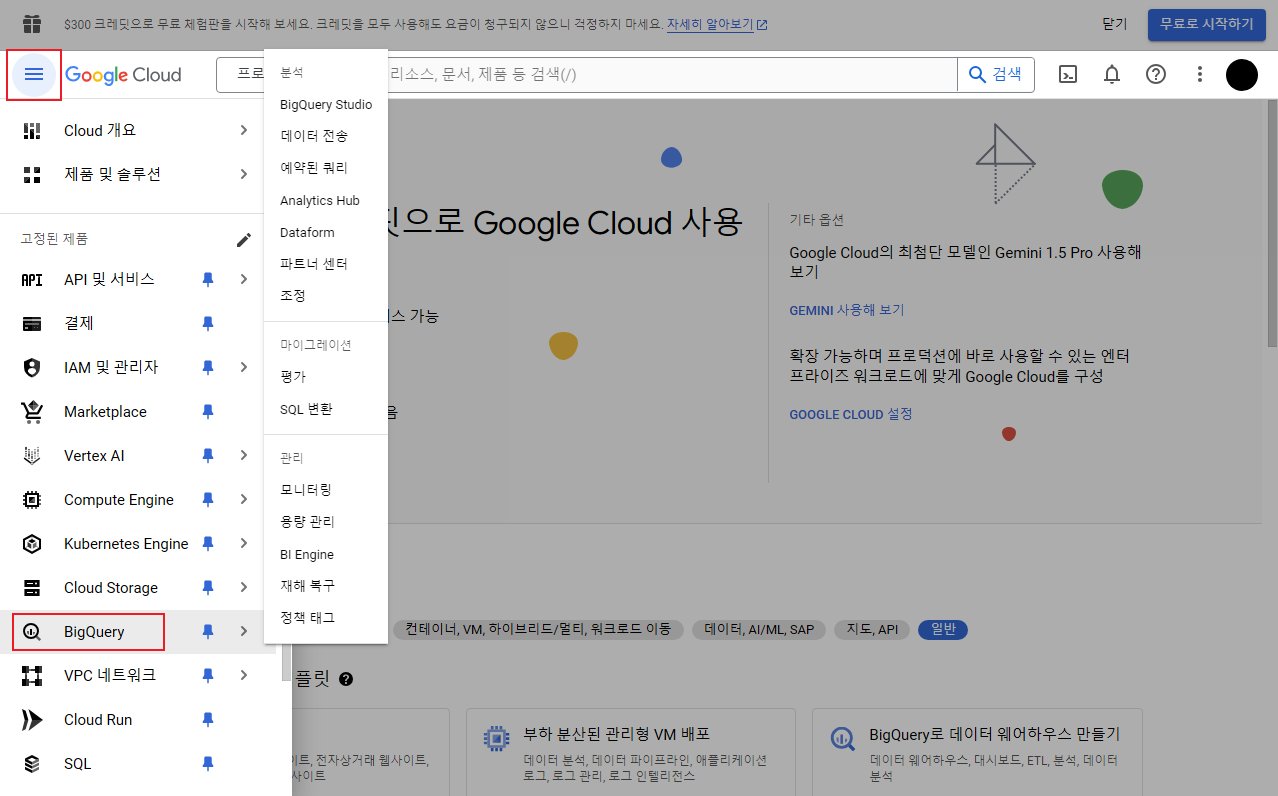Open Dataform from the submenu
This screenshot has width=1278, height=796.
[x=326, y=233]
